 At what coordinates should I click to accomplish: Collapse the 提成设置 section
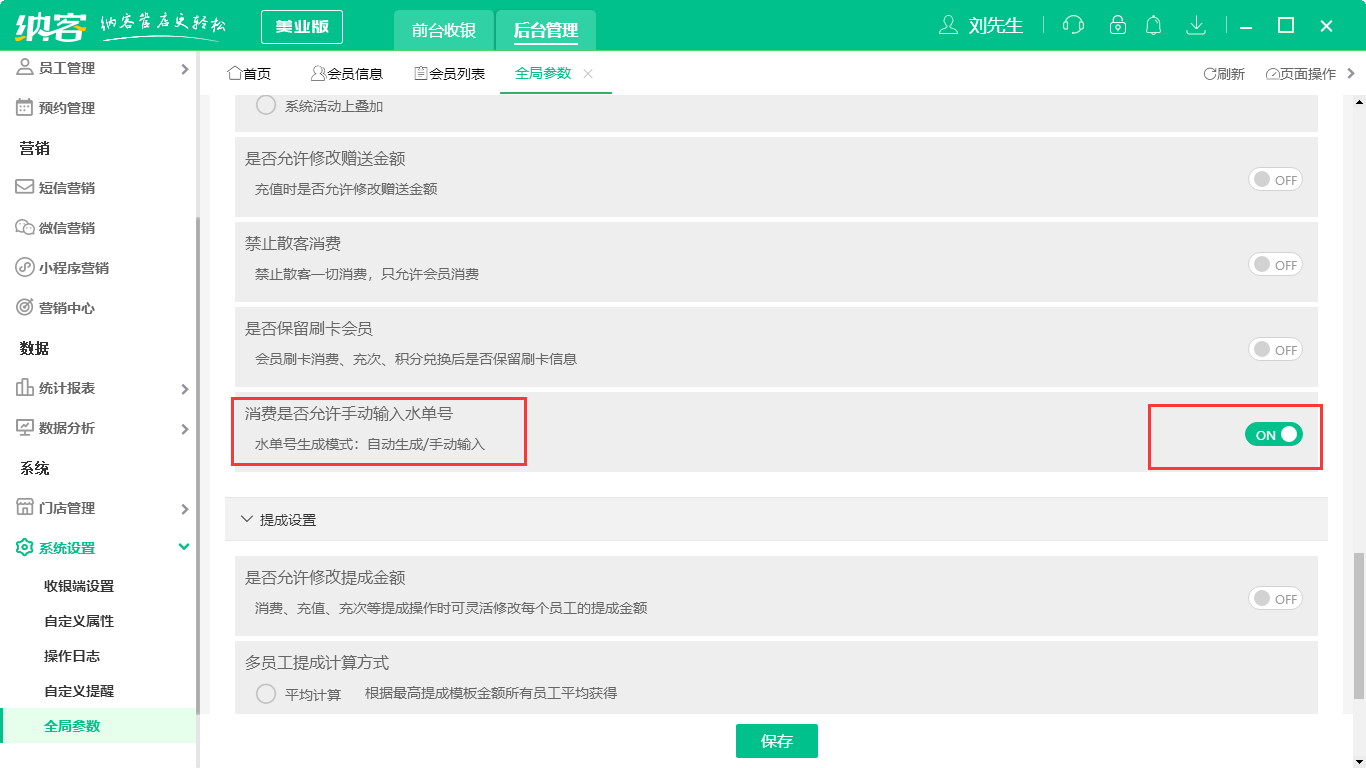click(248, 520)
